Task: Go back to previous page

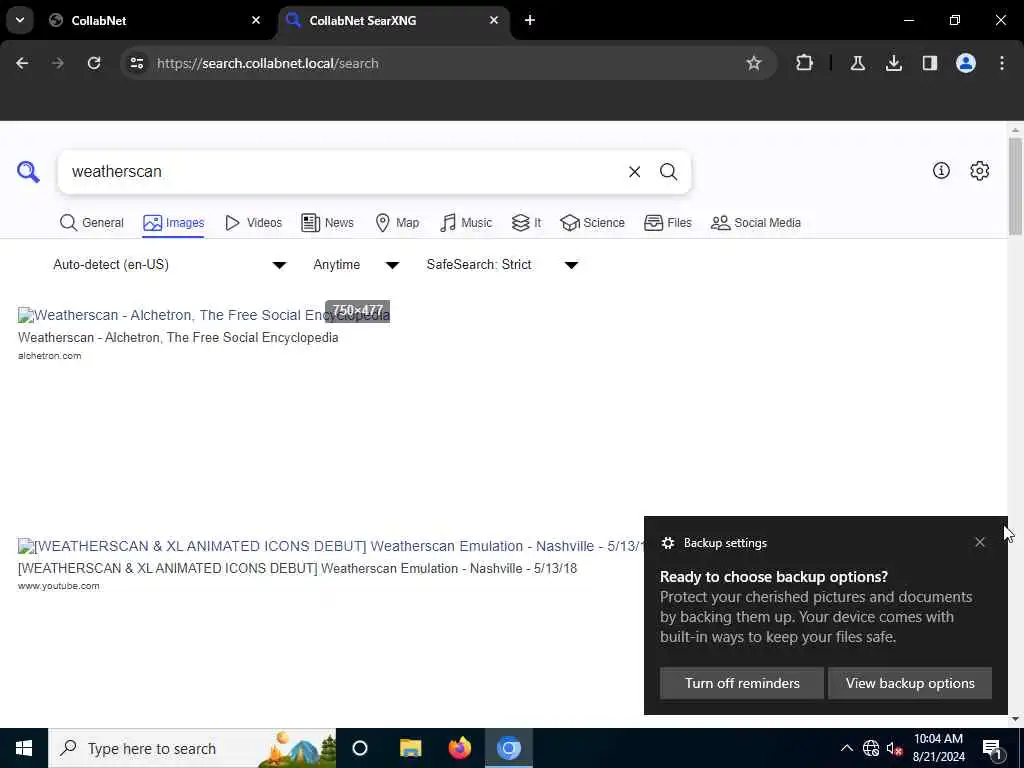Action: pyautogui.click(x=22, y=63)
